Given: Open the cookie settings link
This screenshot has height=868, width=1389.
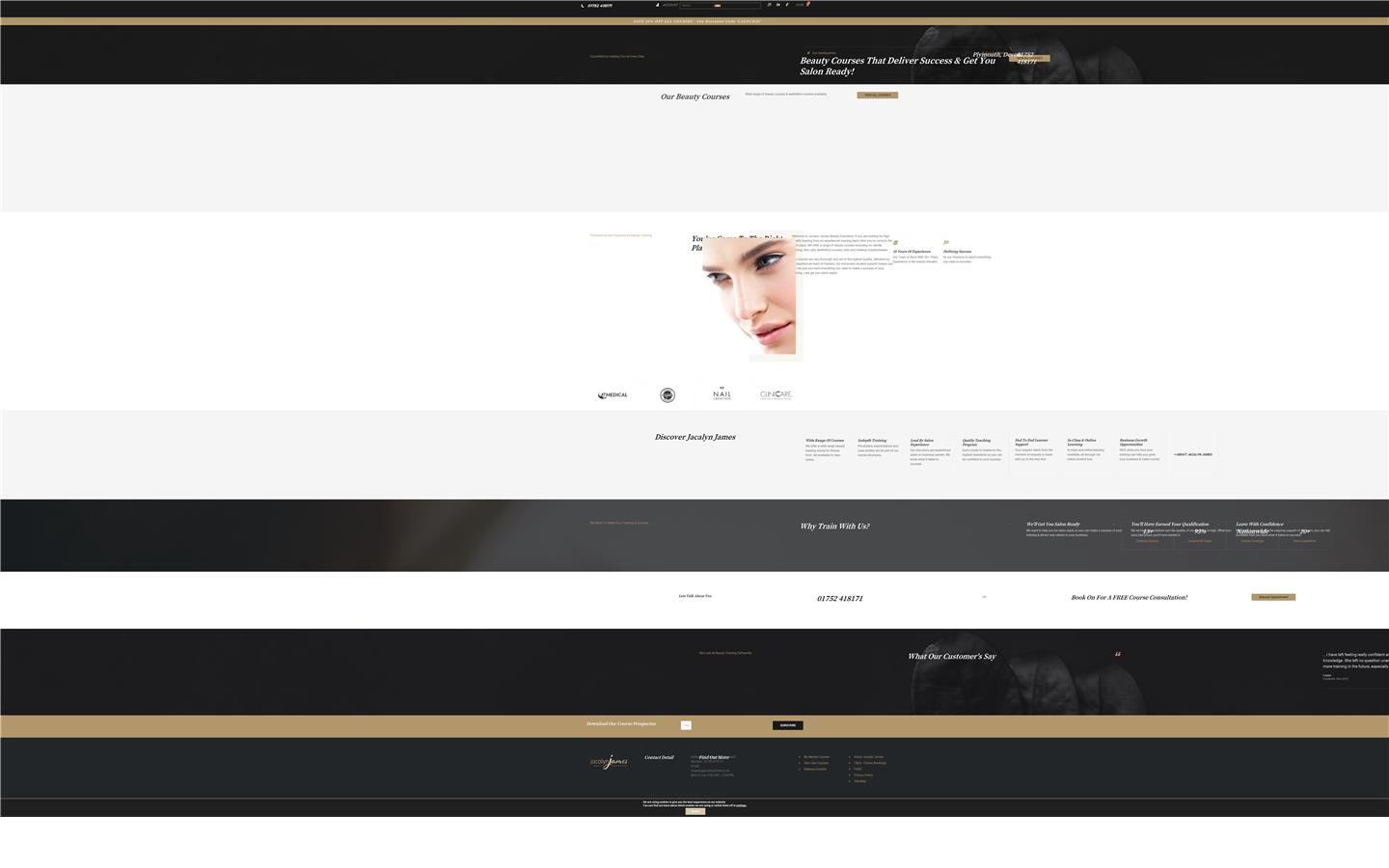Looking at the screenshot, I should tap(741, 805).
